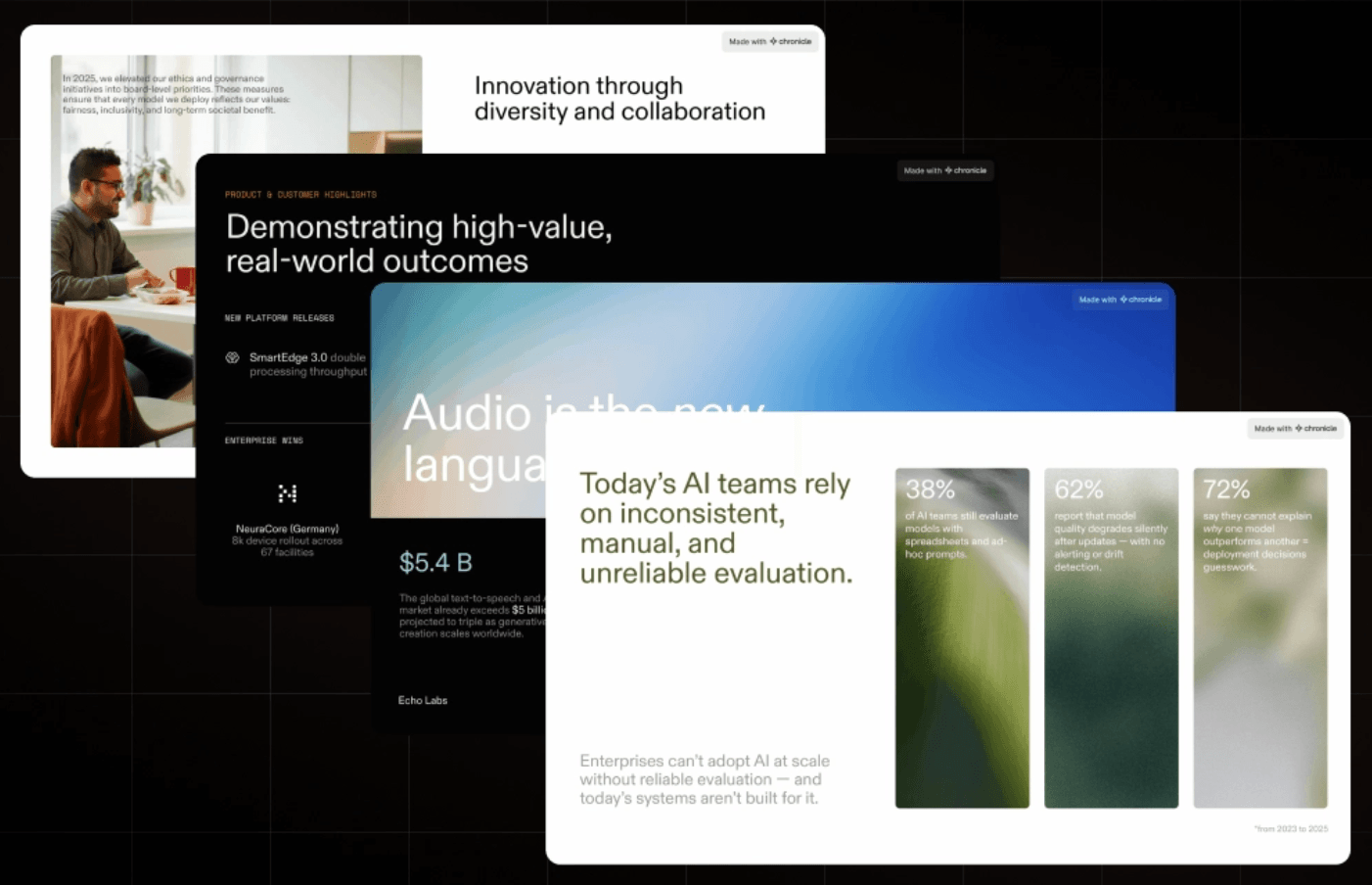Select the 38% statistic card
The width and height of the screenshot is (1372, 885).
pyautogui.click(x=962, y=637)
